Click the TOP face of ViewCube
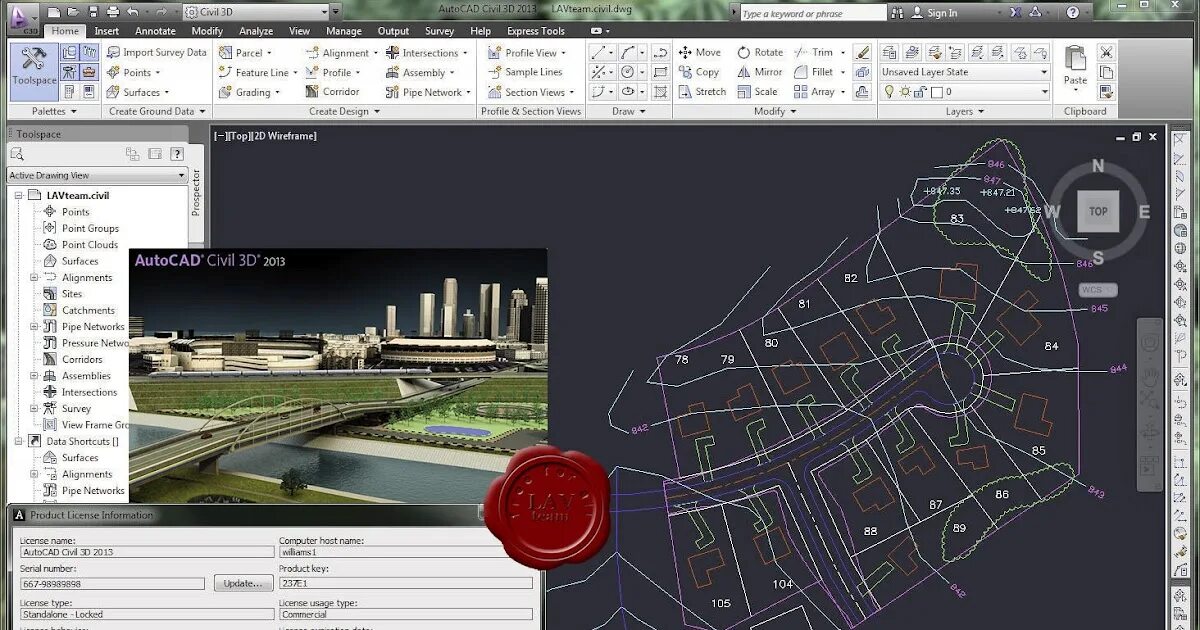1200x630 pixels. click(x=1098, y=211)
